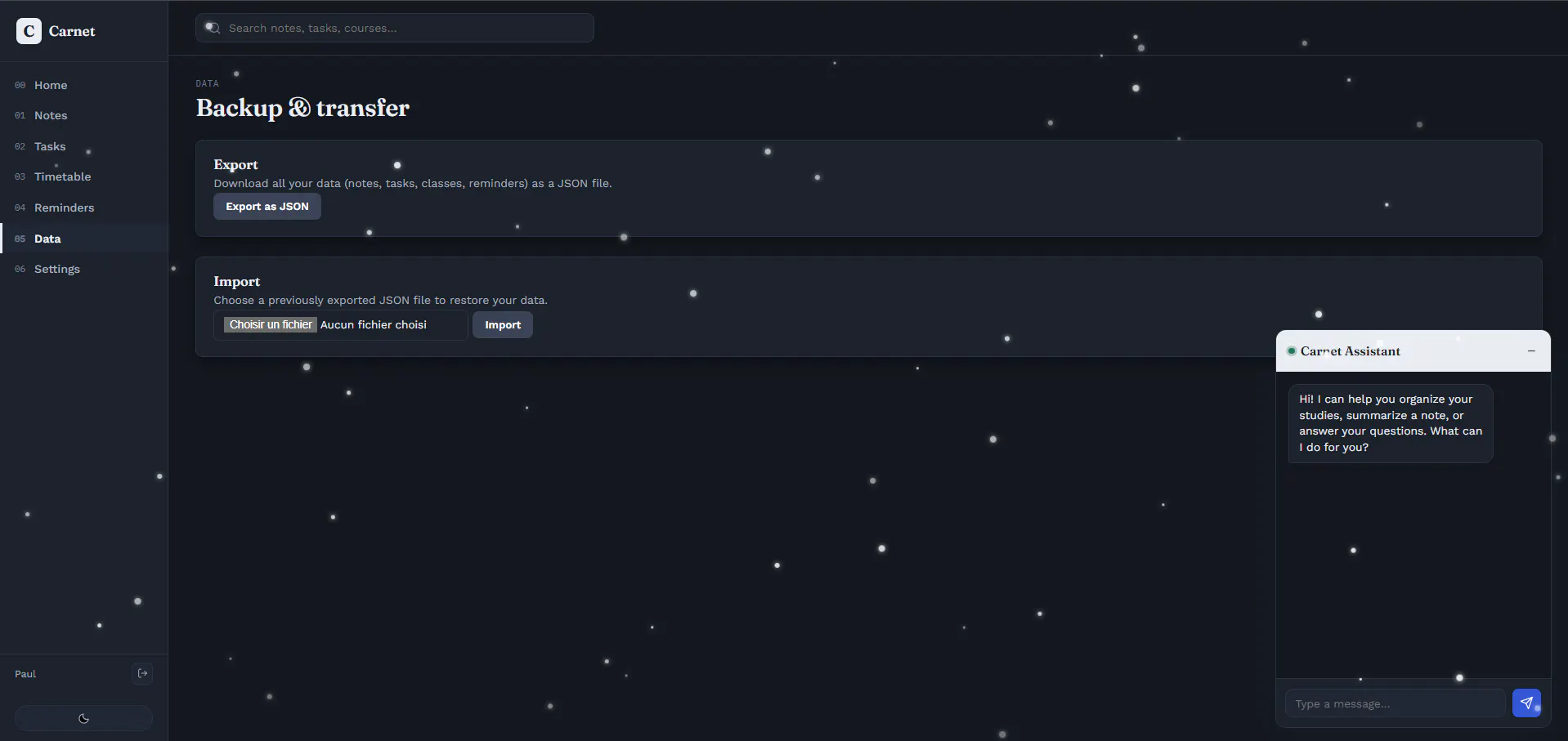The image size is (1568, 741).
Task: Open Reminders from the sidebar
Action: pyautogui.click(x=83, y=208)
